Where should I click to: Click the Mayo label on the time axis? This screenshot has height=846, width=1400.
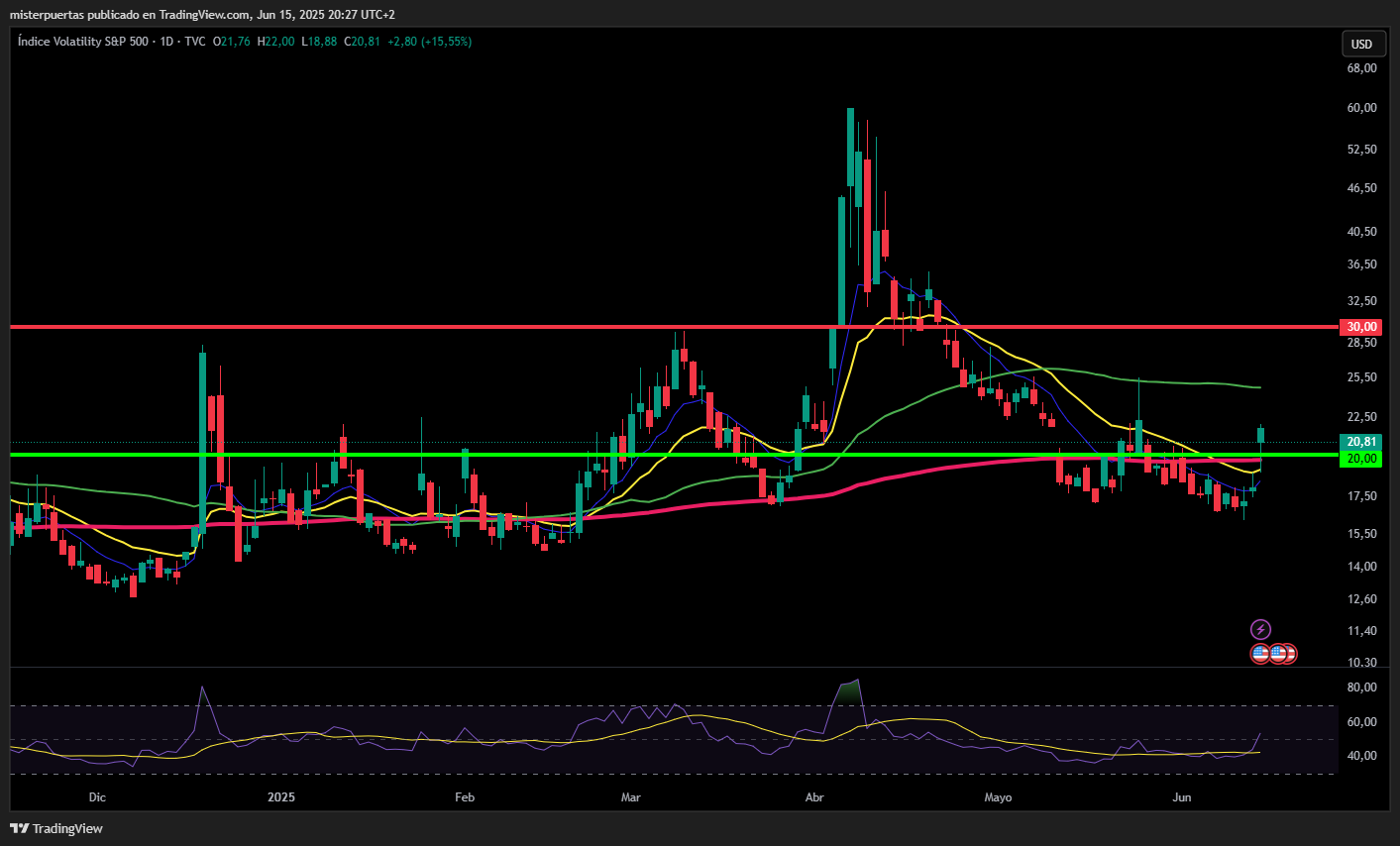998,797
